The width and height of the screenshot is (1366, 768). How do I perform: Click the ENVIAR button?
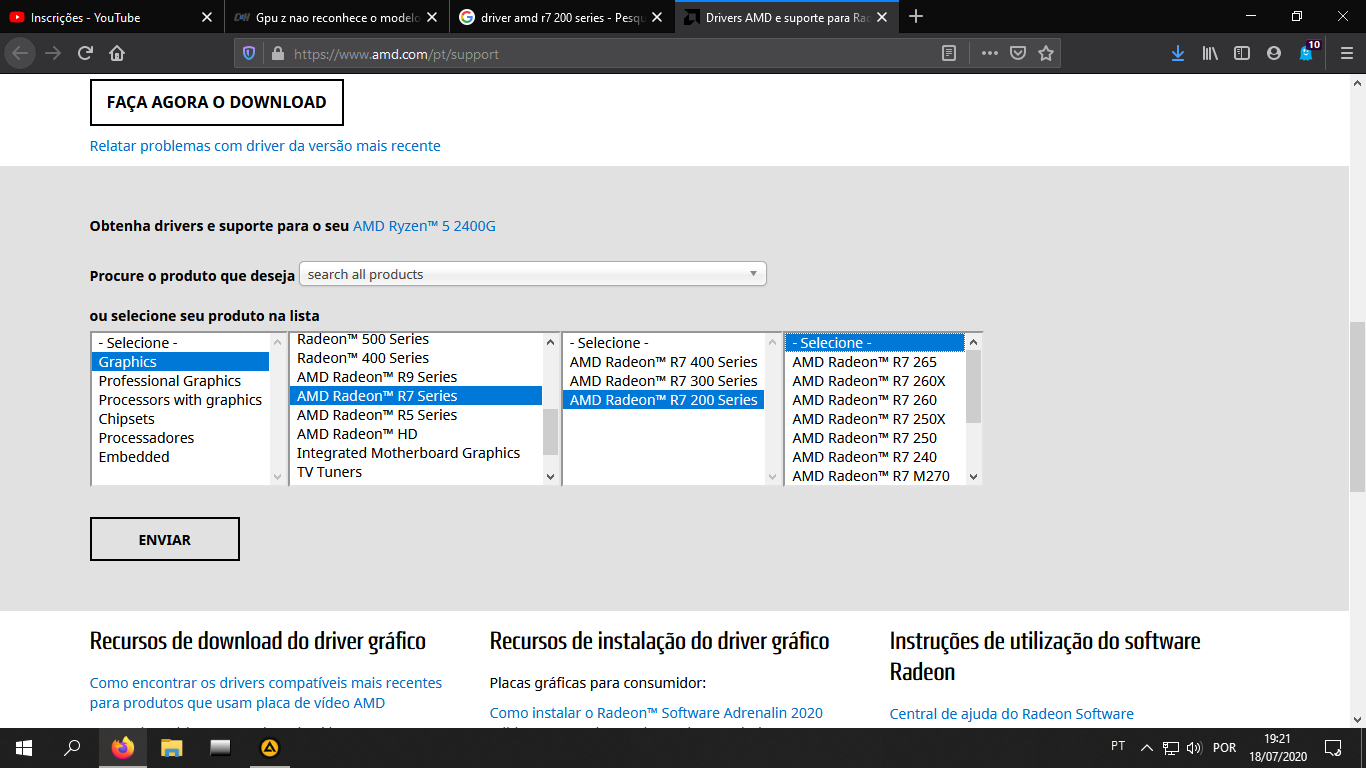pyautogui.click(x=165, y=539)
